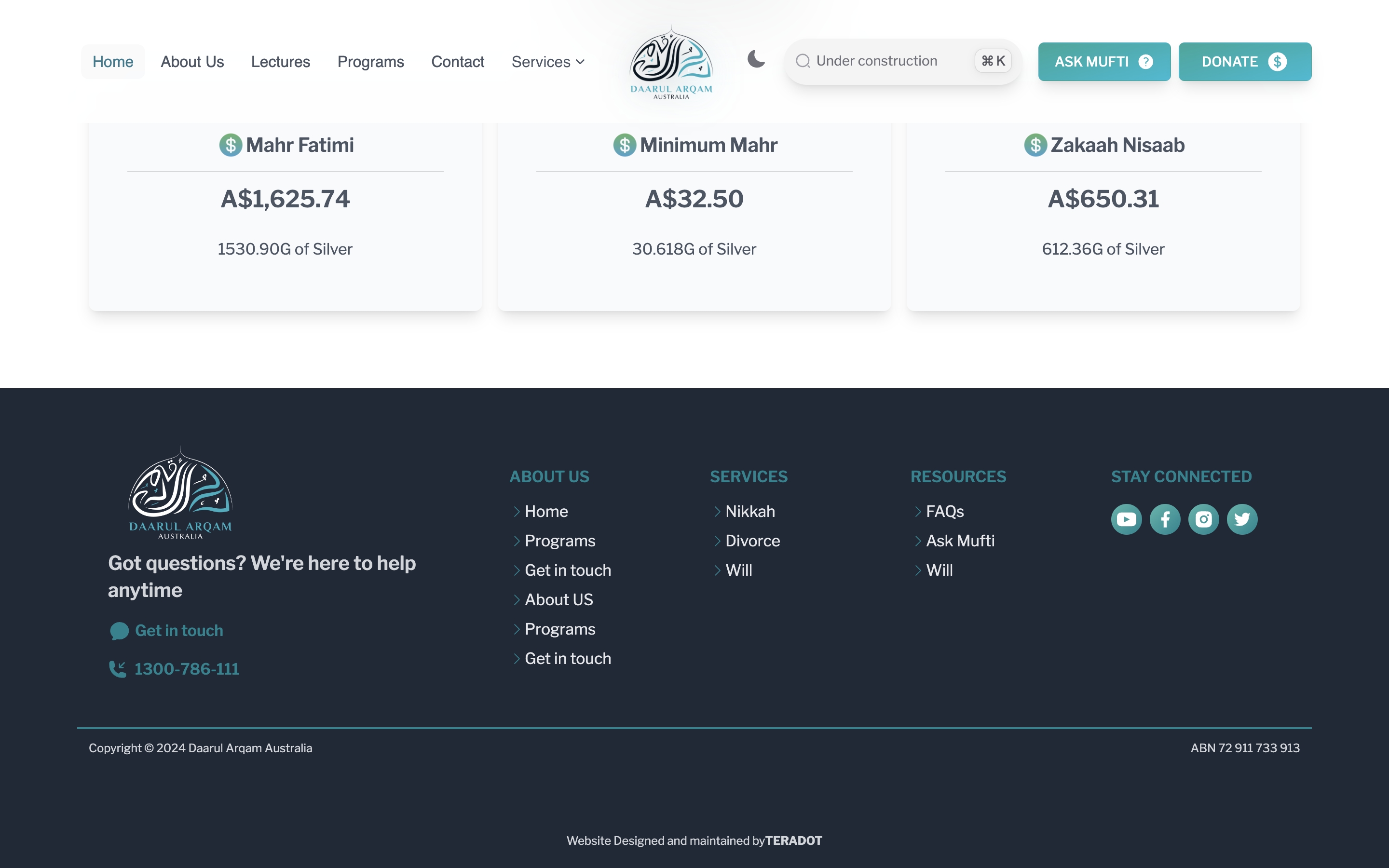The width and height of the screenshot is (1389, 868).
Task: Expand the Services dropdown menu
Action: click(548, 61)
